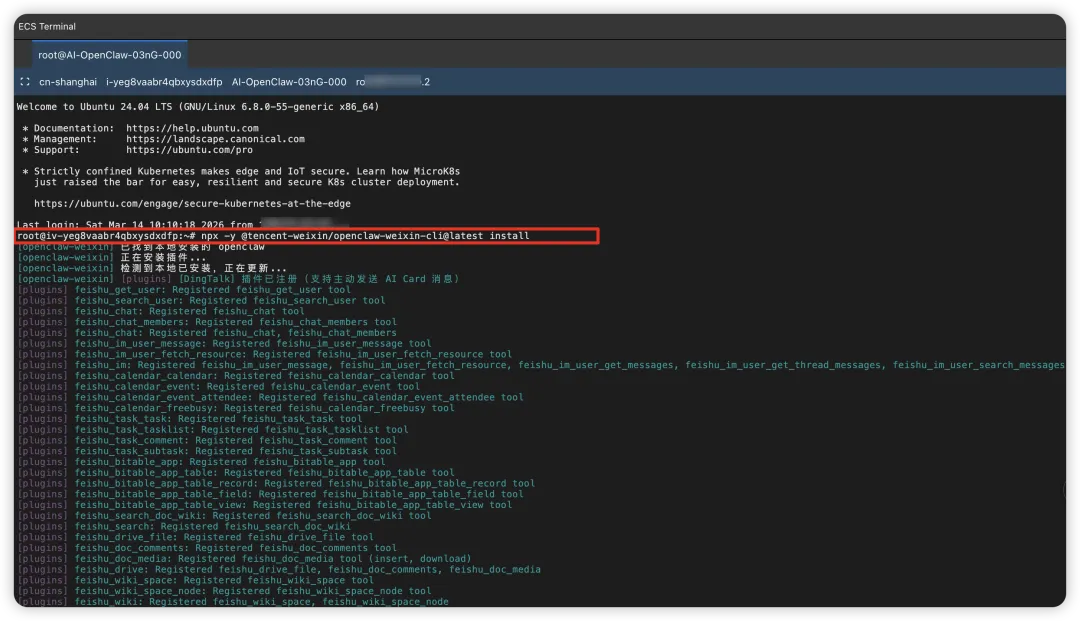Screen dimensions: 1080x621
Task: Click the feishu_doc_media insert, download log line
Action: click(245, 559)
